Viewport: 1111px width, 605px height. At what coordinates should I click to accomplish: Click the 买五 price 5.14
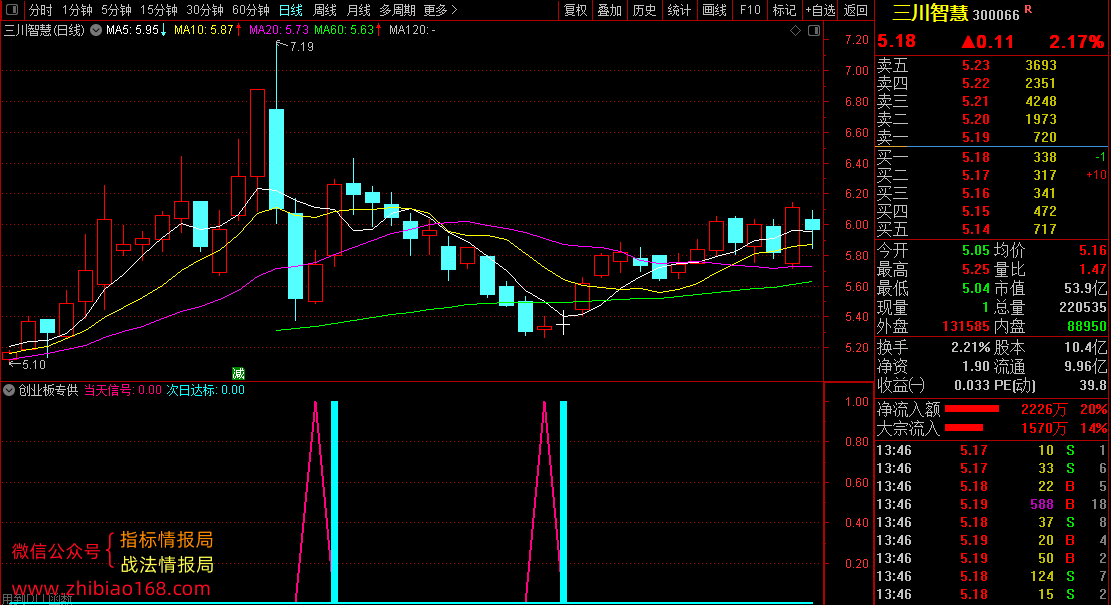(976, 230)
